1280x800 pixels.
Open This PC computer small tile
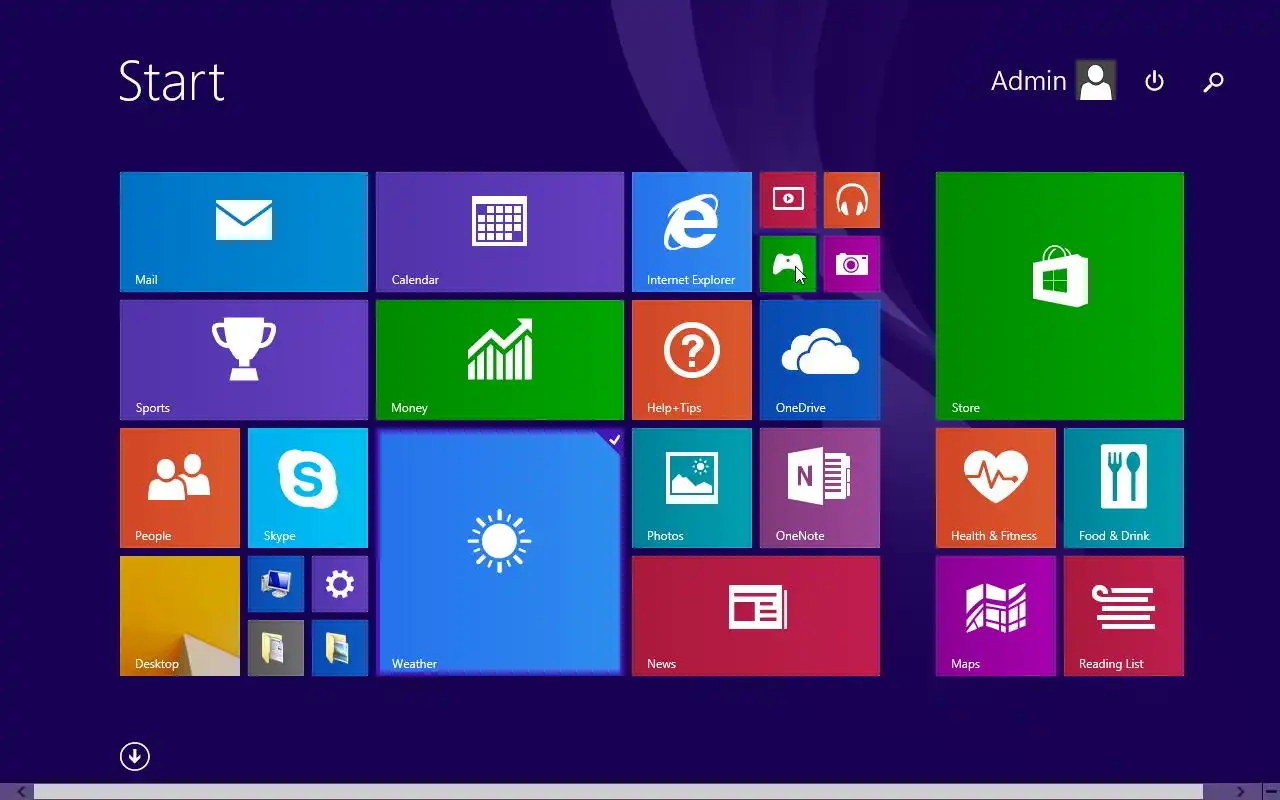tap(276, 584)
